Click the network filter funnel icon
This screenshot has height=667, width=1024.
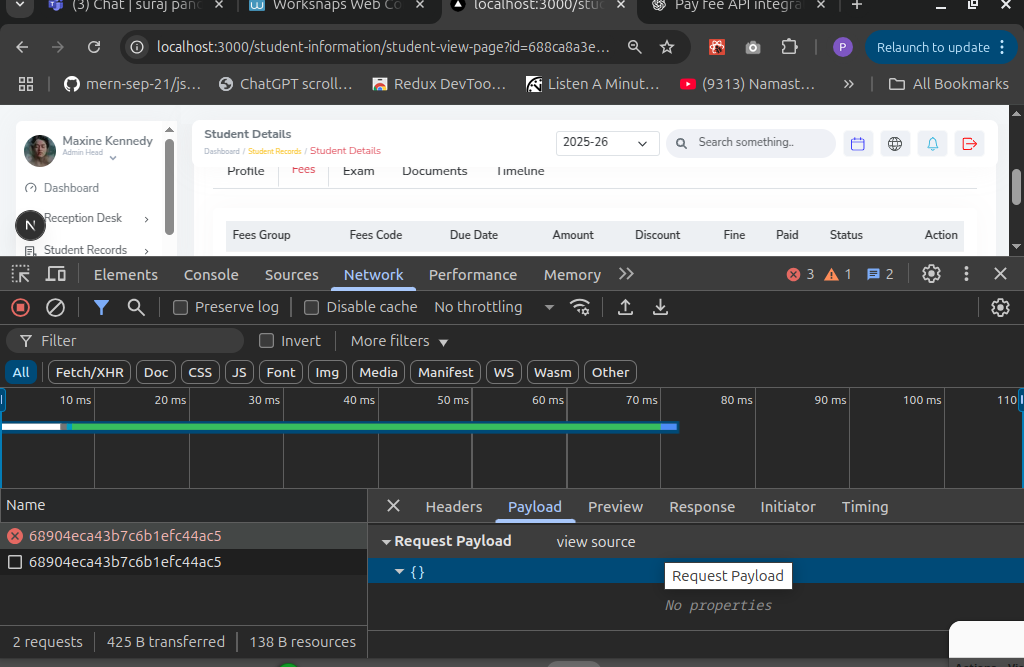[101, 307]
